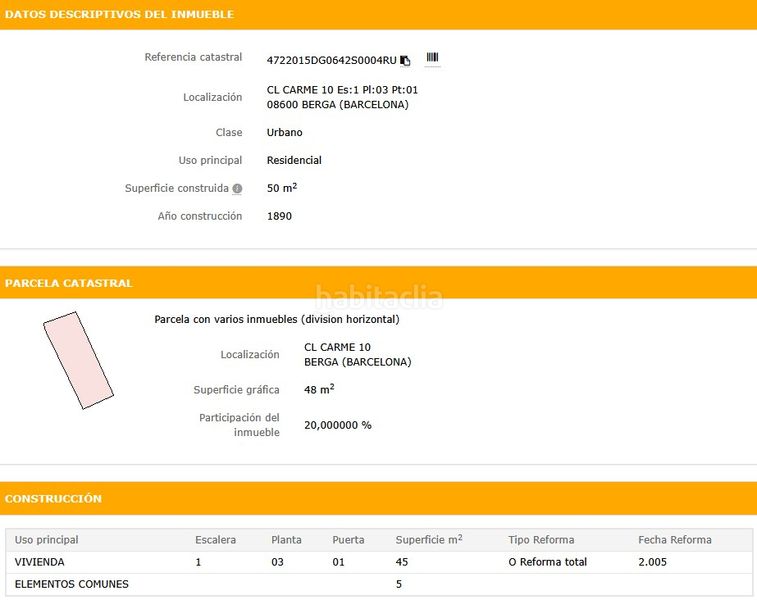Screen dimensions: 757x600
Task: Click the Parcela Catastral section header
Action: pyautogui.click(x=69, y=283)
